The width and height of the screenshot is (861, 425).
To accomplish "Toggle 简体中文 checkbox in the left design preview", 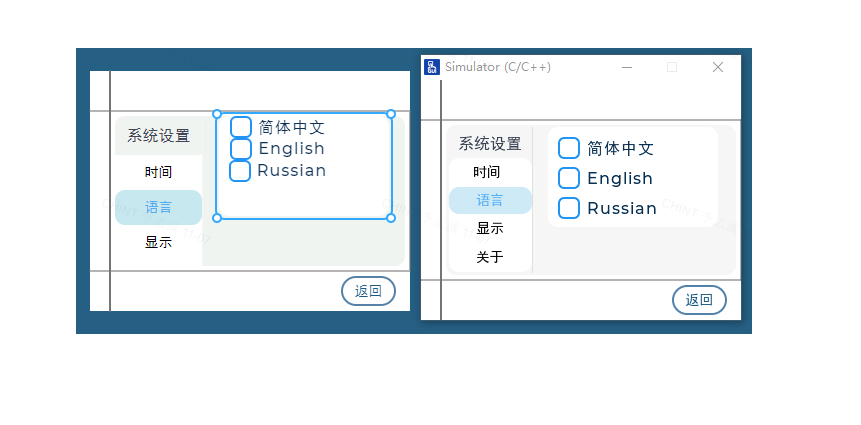I will (x=241, y=127).
